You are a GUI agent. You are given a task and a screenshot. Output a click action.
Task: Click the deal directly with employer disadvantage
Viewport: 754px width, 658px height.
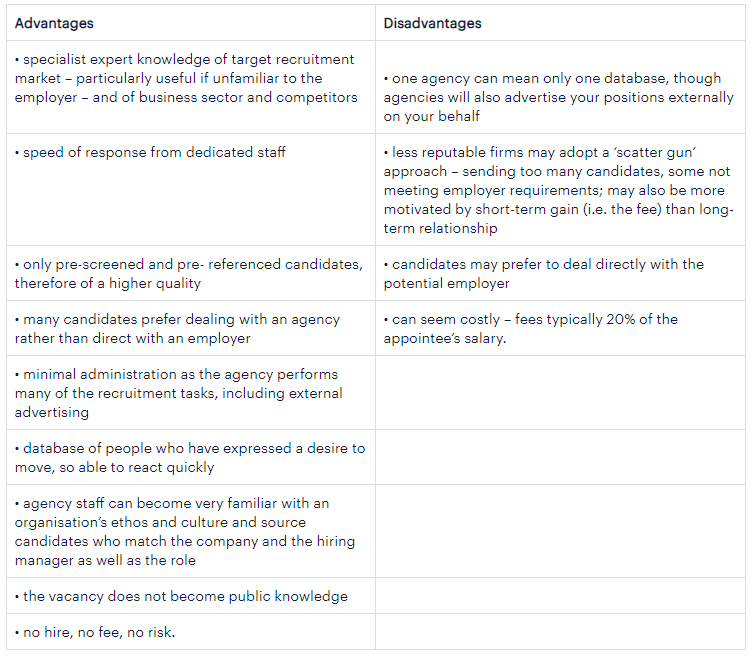pos(544,273)
